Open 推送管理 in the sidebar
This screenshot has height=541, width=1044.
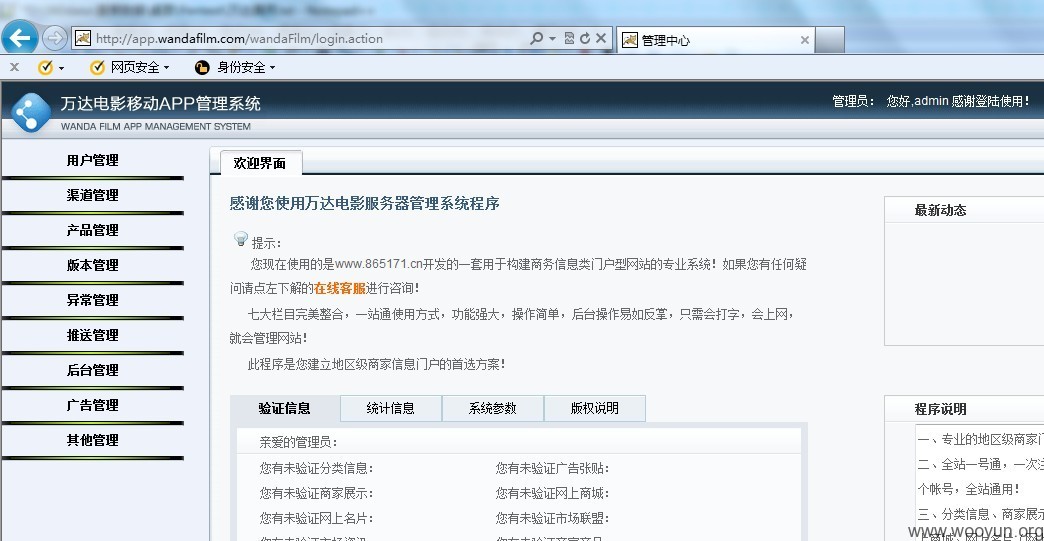93,335
